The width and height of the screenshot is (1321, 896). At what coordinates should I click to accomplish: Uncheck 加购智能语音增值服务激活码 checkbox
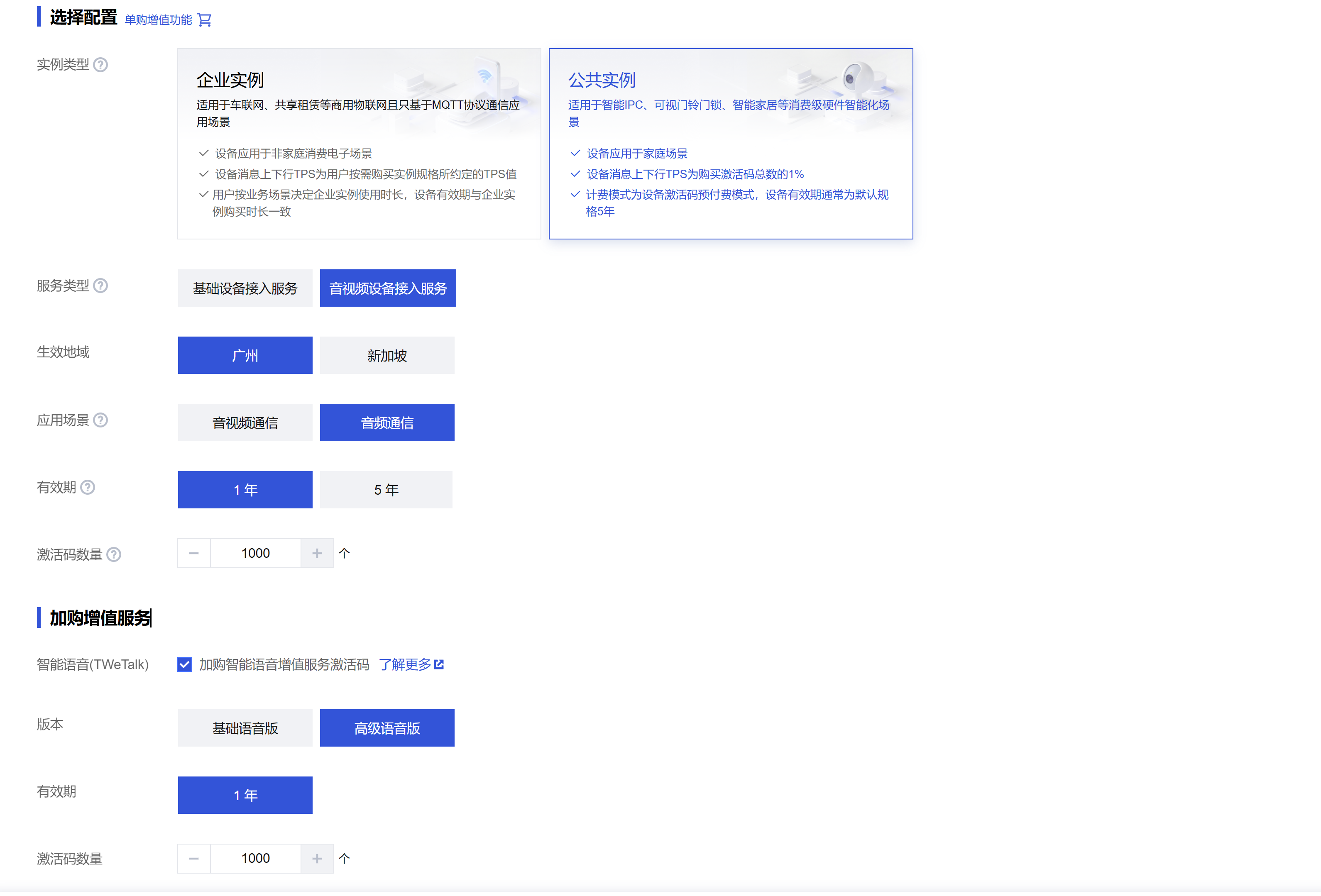coord(185,665)
